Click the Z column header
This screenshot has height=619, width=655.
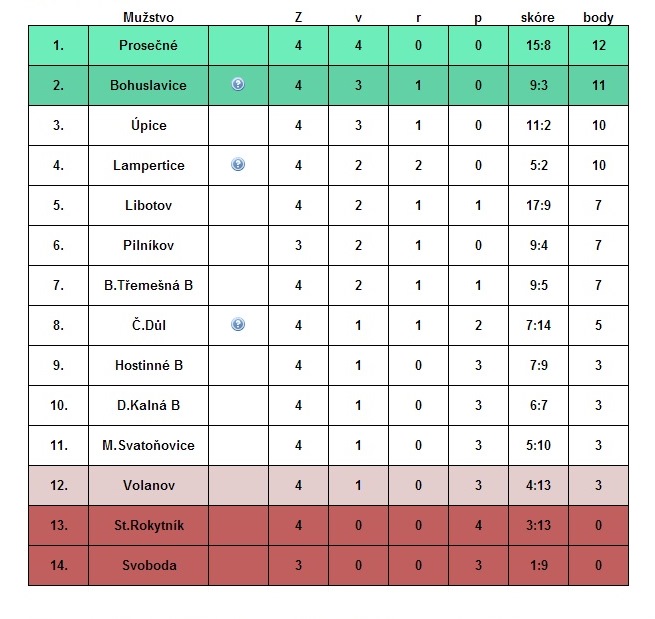tap(298, 17)
